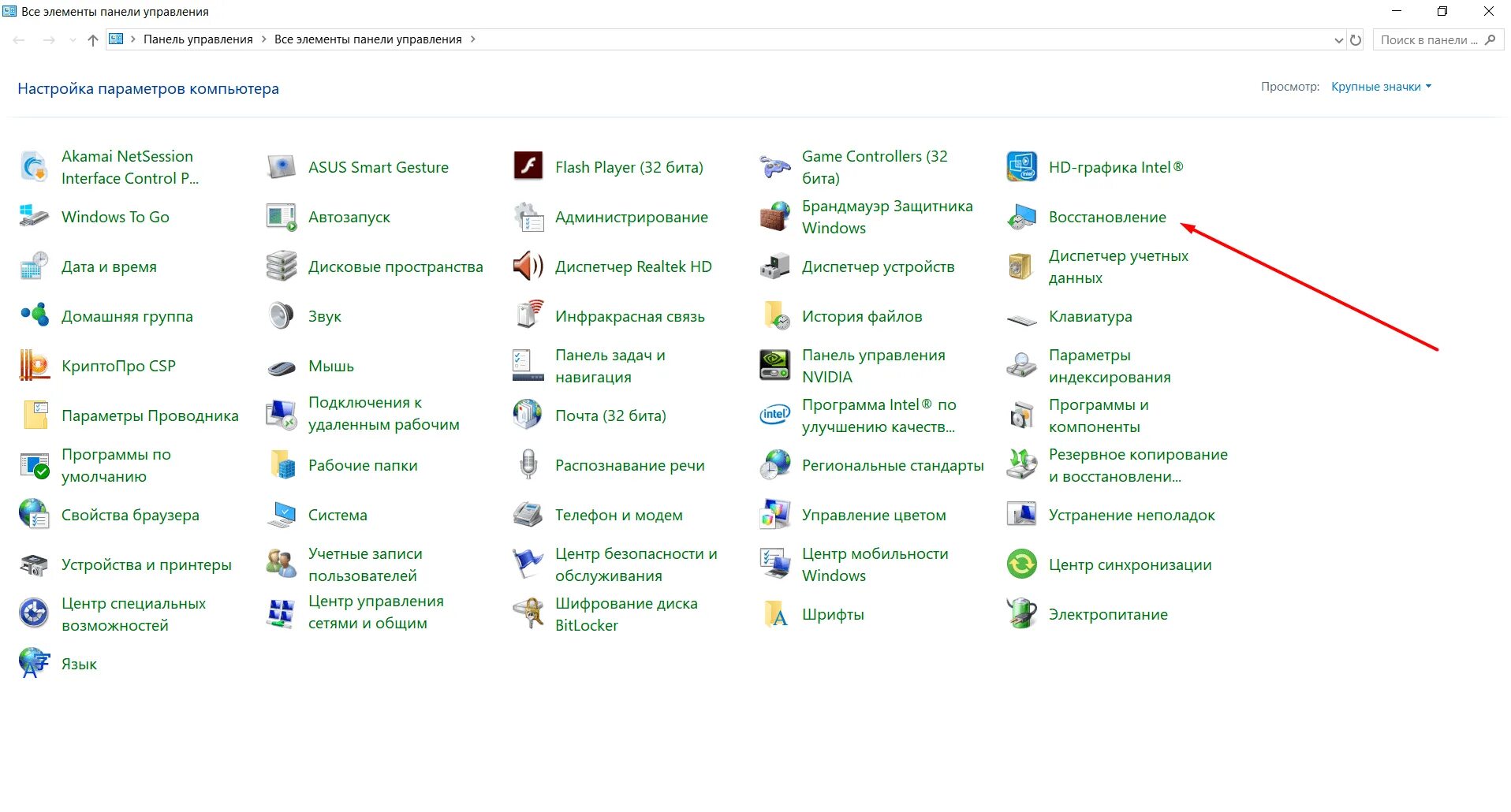Go to 'Панель управления' breadcrumb

coord(198,39)
